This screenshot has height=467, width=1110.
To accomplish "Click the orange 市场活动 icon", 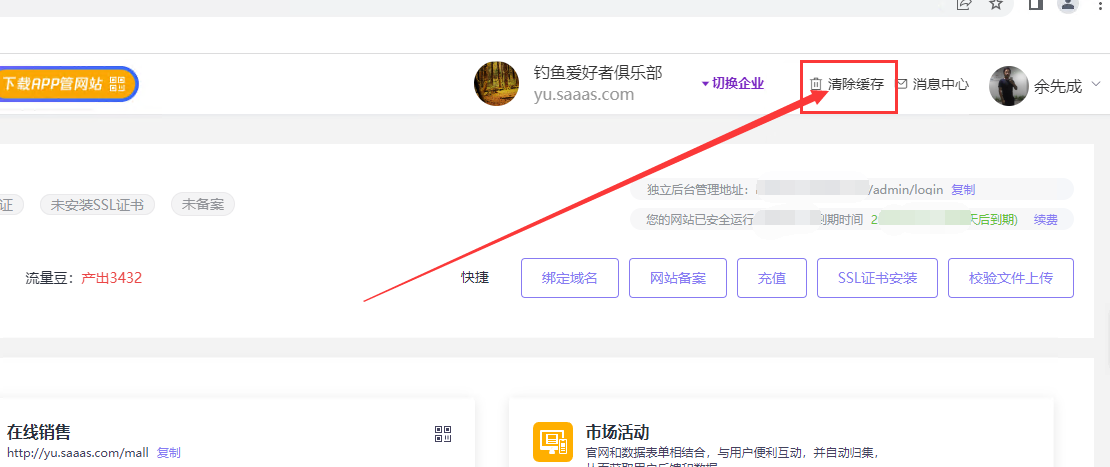I will click(x=552, y=442).
